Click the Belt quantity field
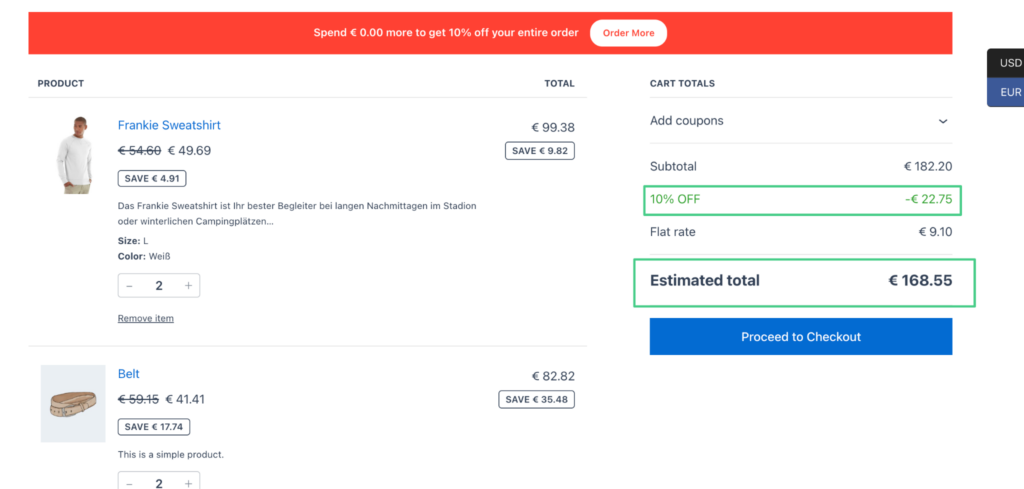Viewport: 1024px width, 489px height. [159, 483]
